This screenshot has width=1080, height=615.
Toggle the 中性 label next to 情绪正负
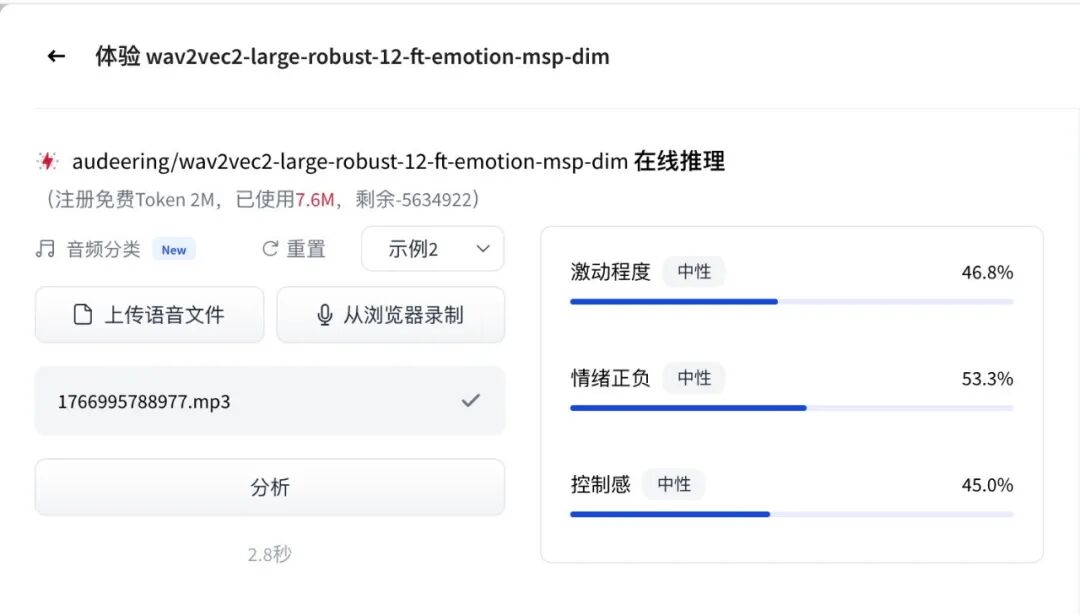click(x=694, y=378)
